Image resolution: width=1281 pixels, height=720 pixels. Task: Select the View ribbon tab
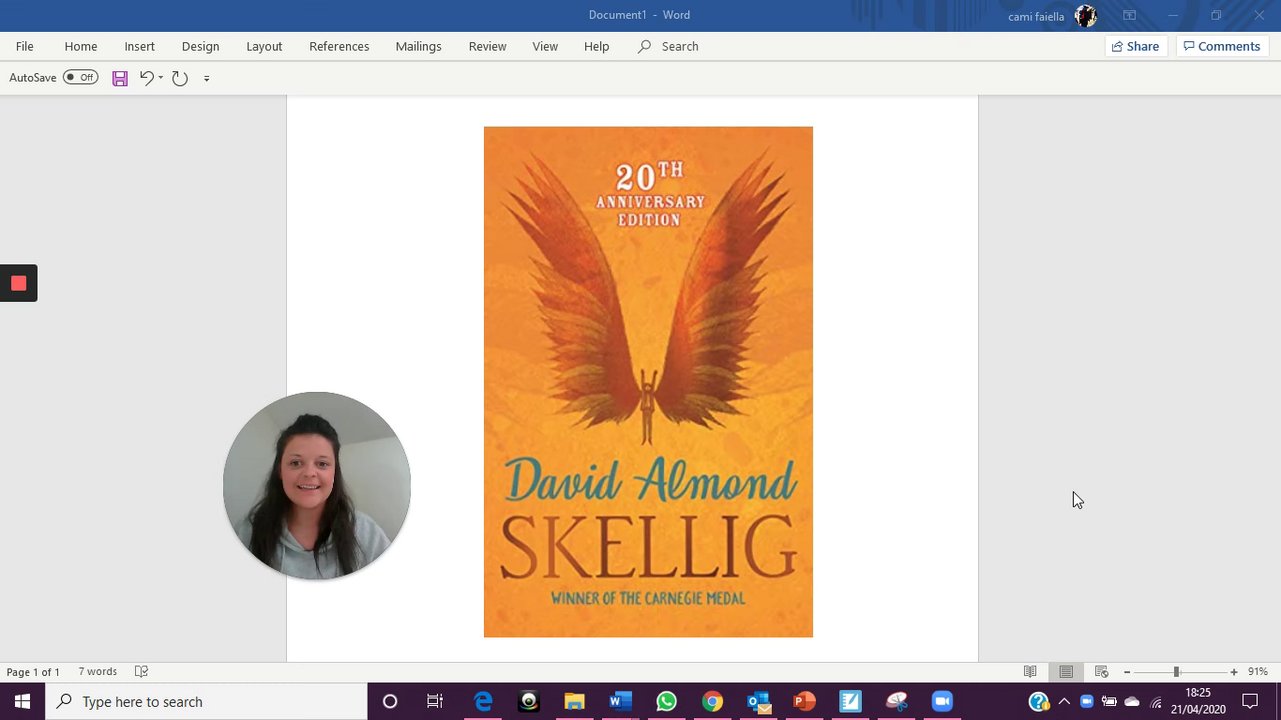[545, 46]
